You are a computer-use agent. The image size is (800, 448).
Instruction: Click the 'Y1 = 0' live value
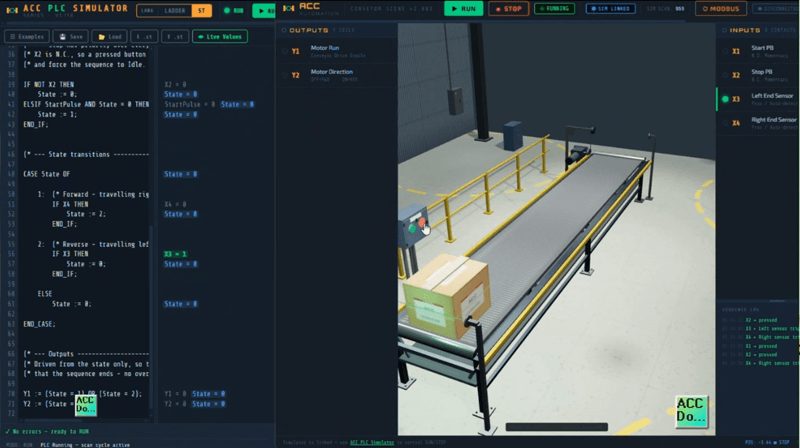[x=175, y=393]
